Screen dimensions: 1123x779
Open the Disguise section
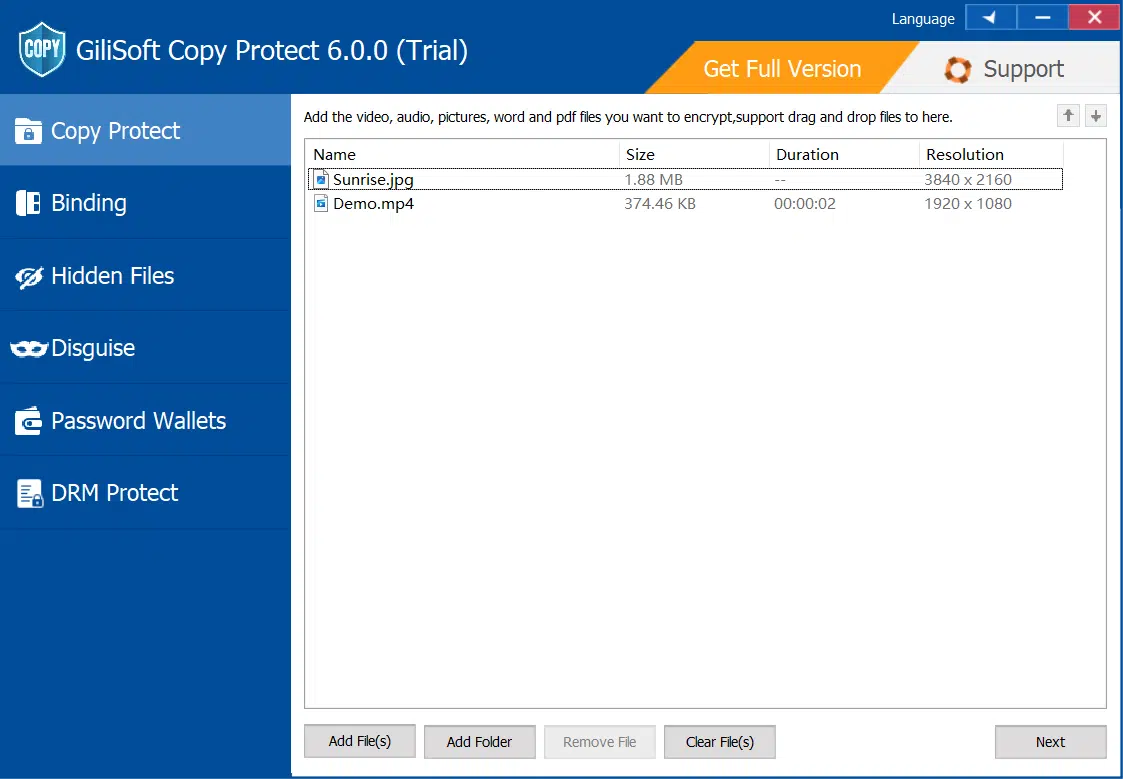tap(145, 348)
